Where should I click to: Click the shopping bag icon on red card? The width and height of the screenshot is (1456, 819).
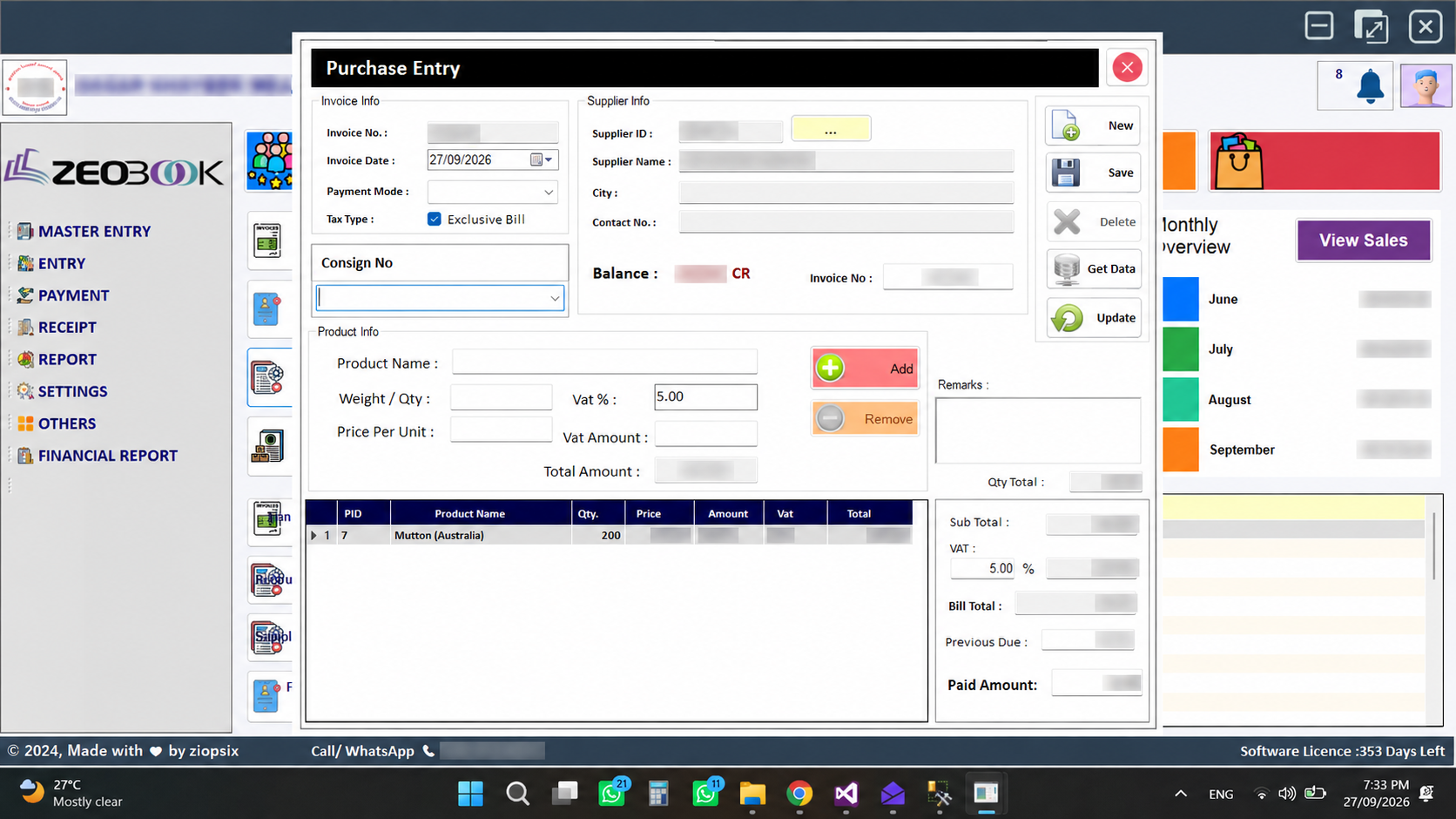[1238, 161]
